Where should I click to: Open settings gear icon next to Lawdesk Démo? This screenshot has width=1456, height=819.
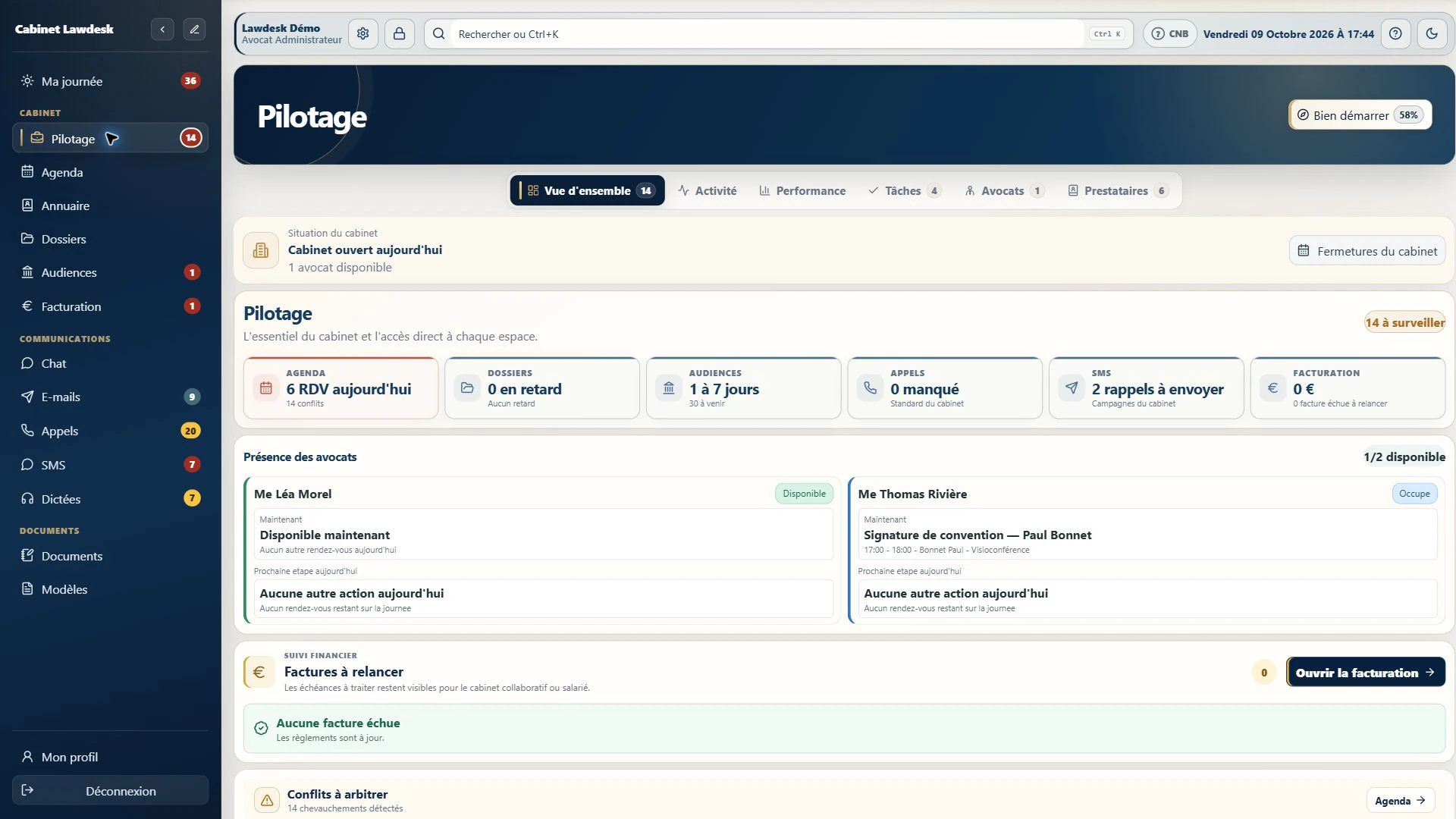click(363, 34)
